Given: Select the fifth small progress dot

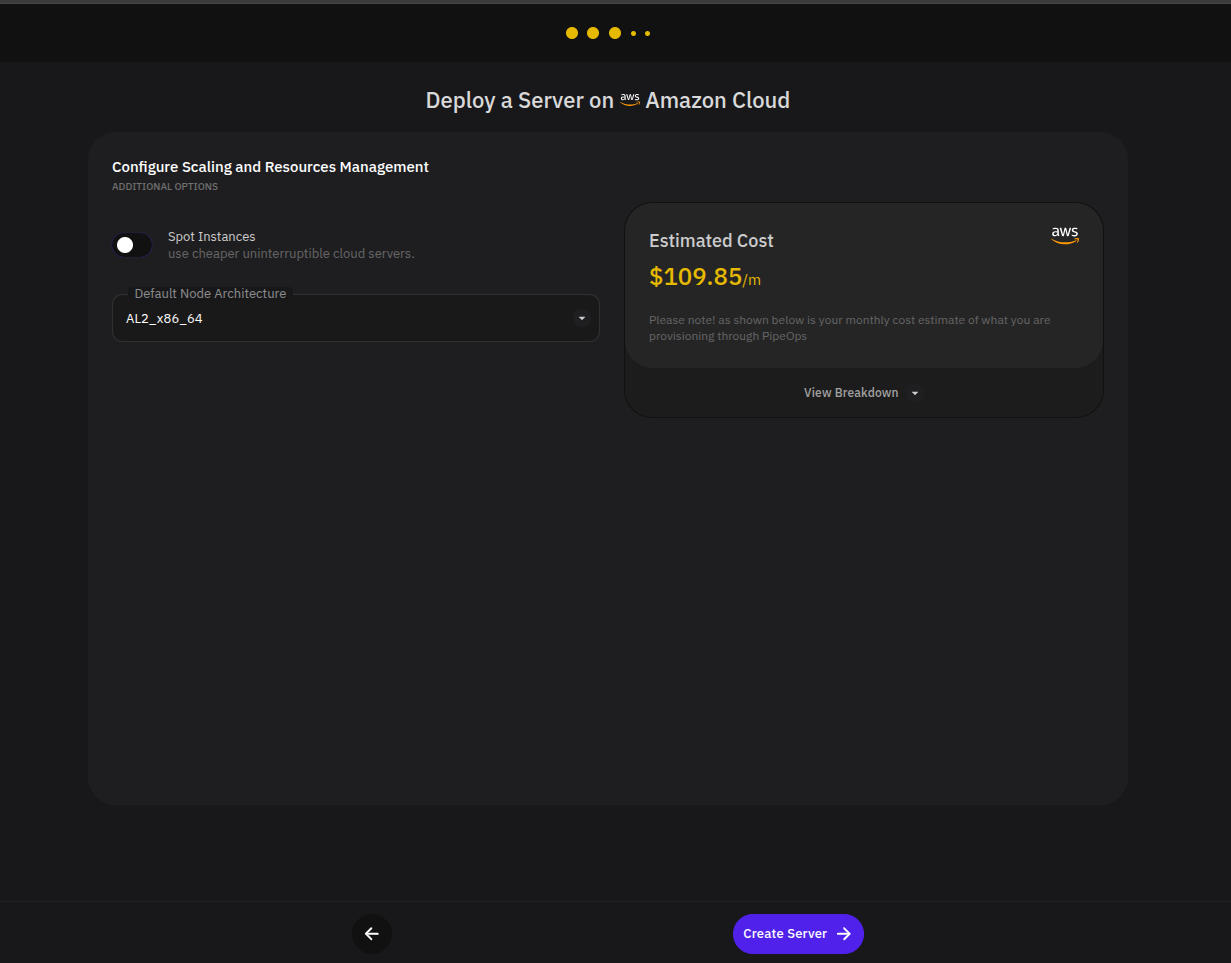Looking at the screenshot, I should point(647,33).
